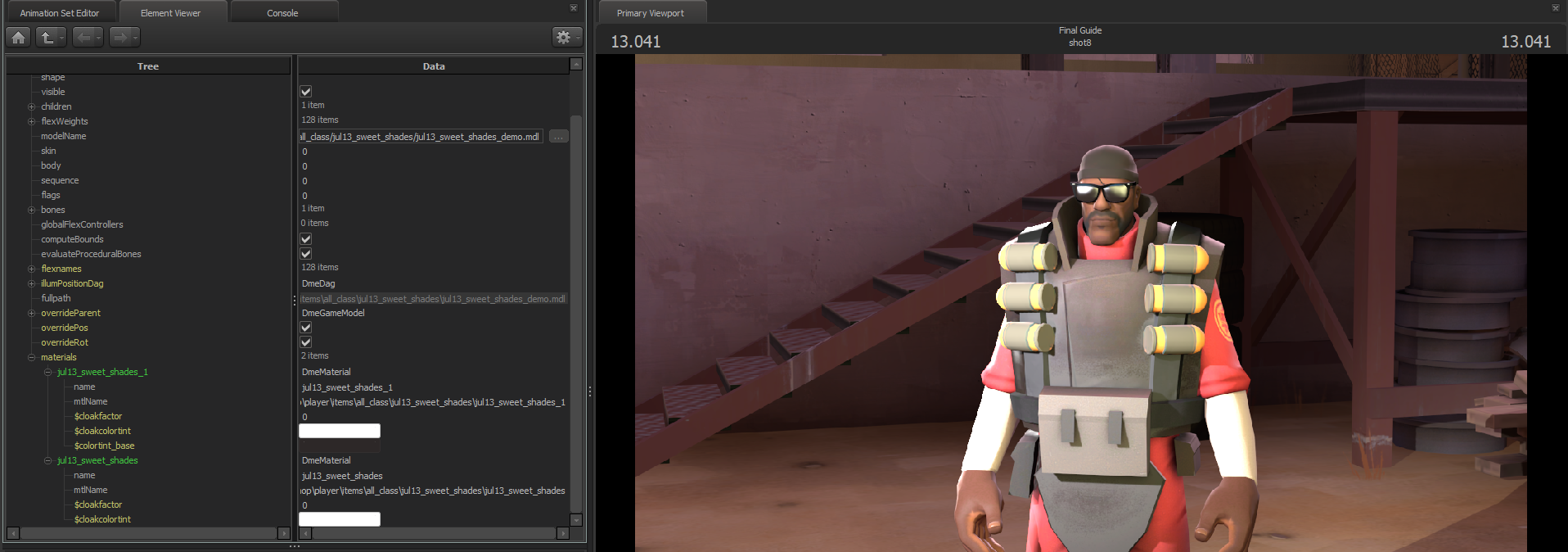Click the Tree column header

[x=148, y=66]
